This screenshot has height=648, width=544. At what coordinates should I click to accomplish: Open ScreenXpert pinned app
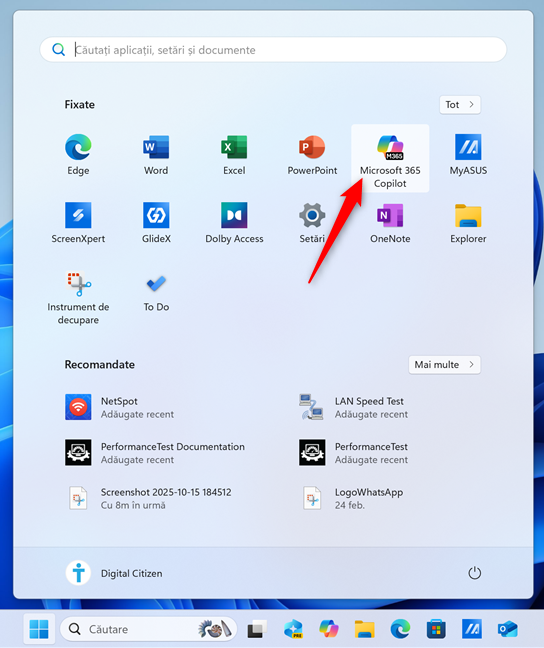(78, 223)
